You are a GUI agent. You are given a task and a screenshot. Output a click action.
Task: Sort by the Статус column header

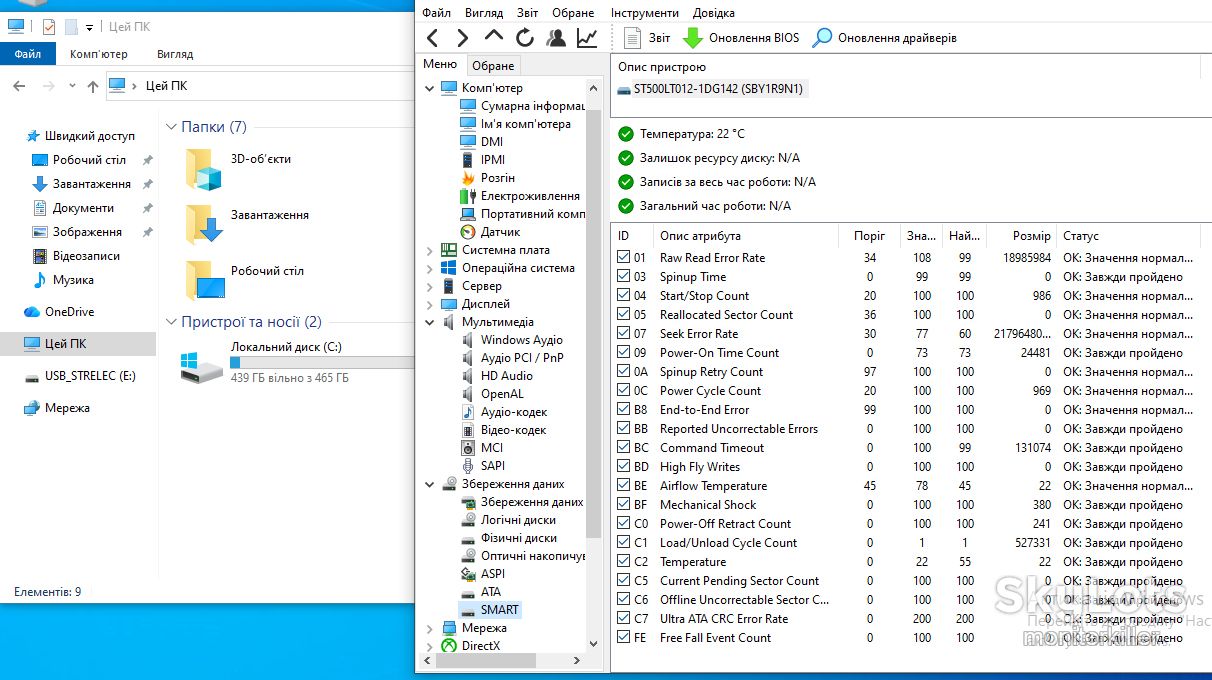tap(1127, 236)
